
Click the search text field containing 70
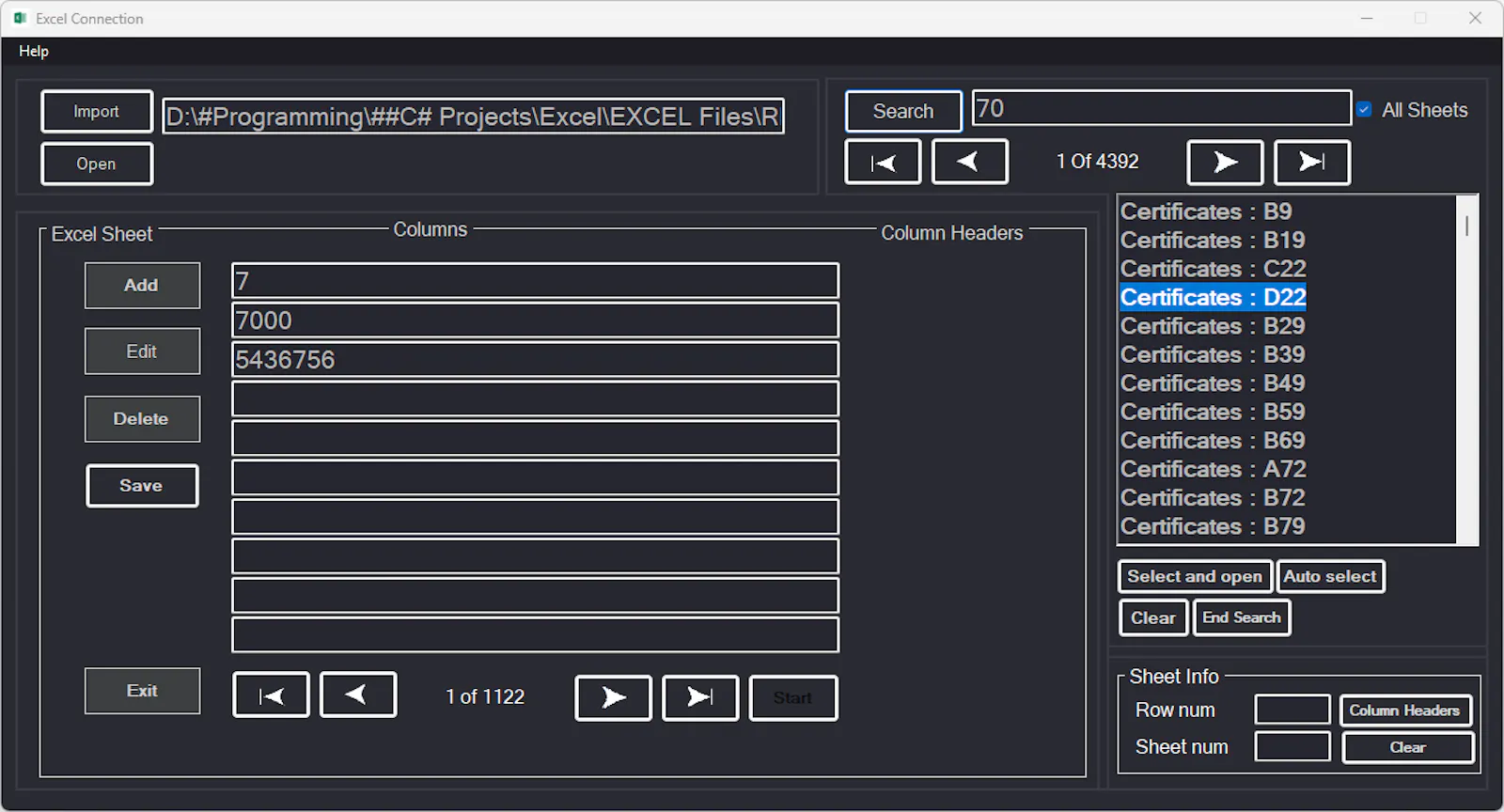pyautogui.click(x=1162, y=108)
